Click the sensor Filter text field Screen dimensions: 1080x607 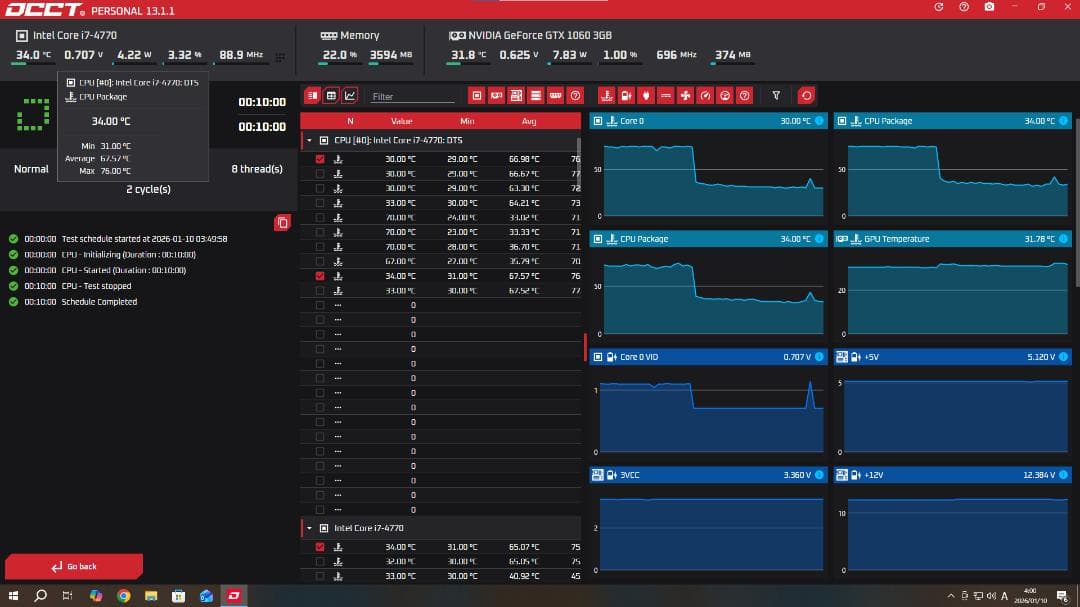[412, 97]
